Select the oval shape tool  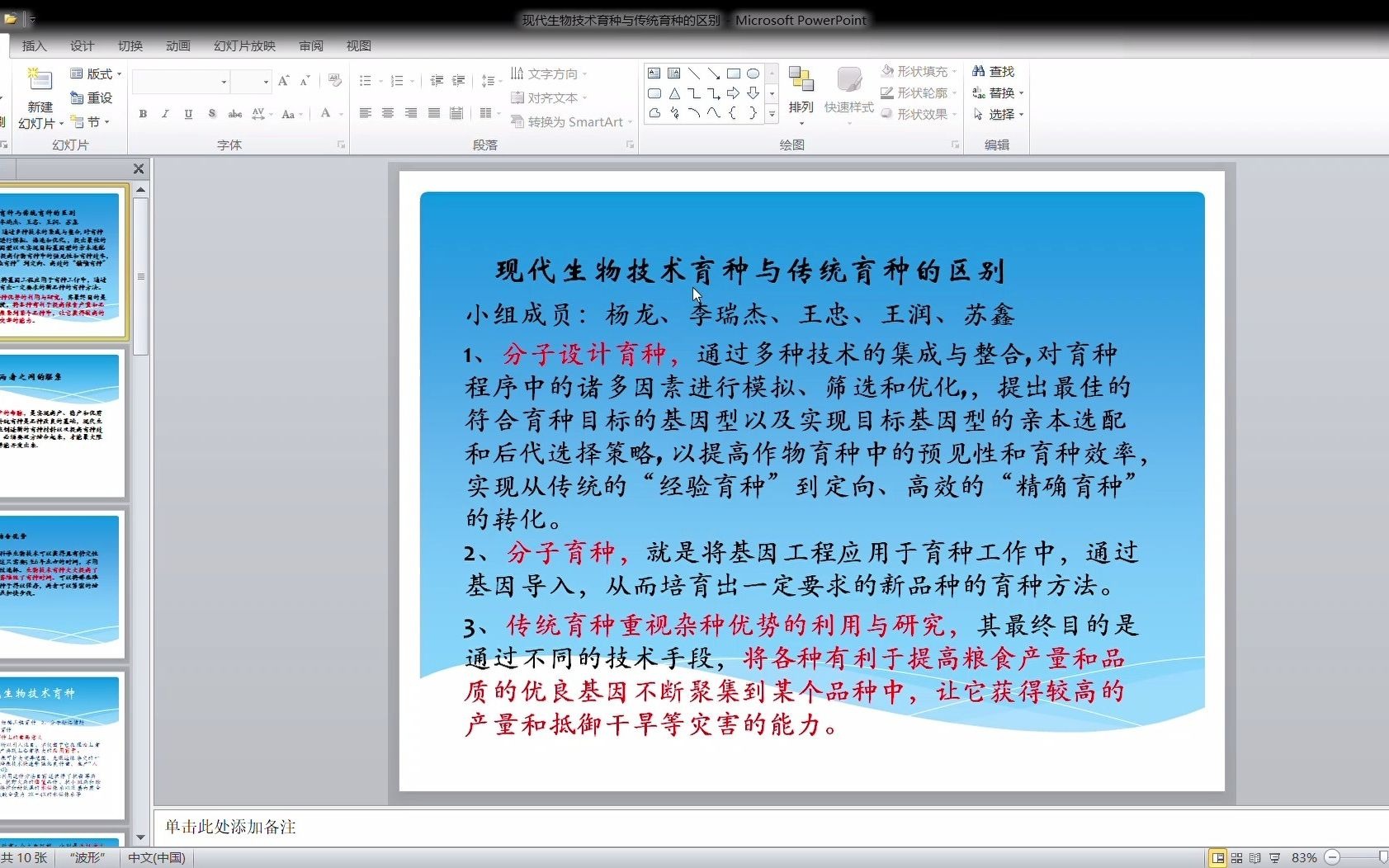753,73
